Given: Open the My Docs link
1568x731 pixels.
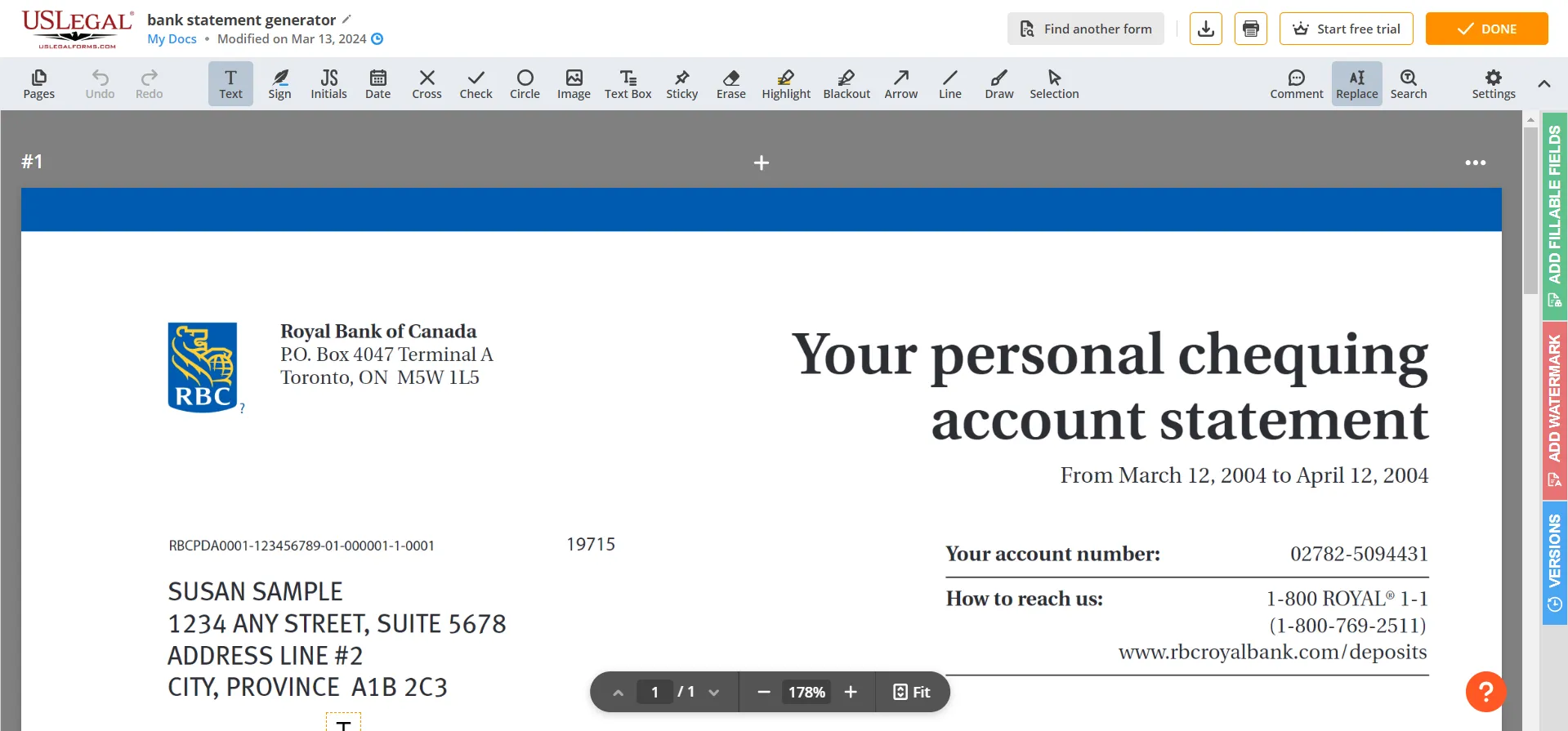Looking at the screenshot, I should (x=172, y=39).
